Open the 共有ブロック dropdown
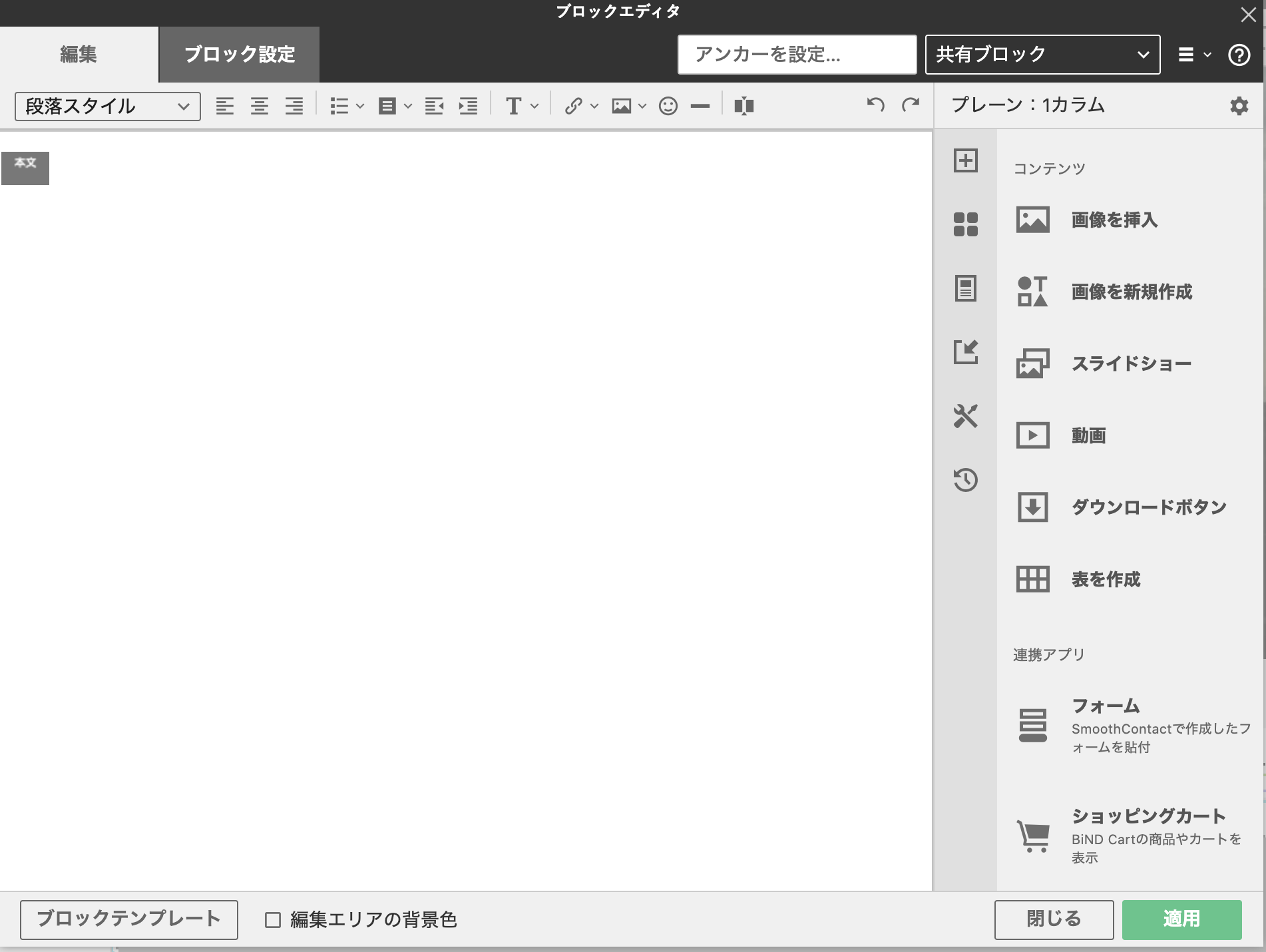The width and height of the screenshot is (1266, 952). coord(1043,55)
